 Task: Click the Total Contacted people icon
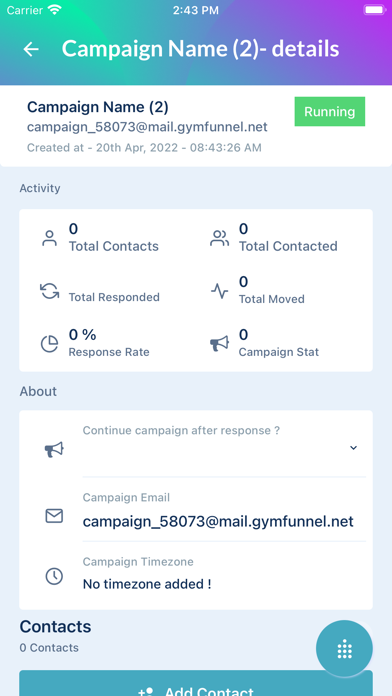click(219, 238)
